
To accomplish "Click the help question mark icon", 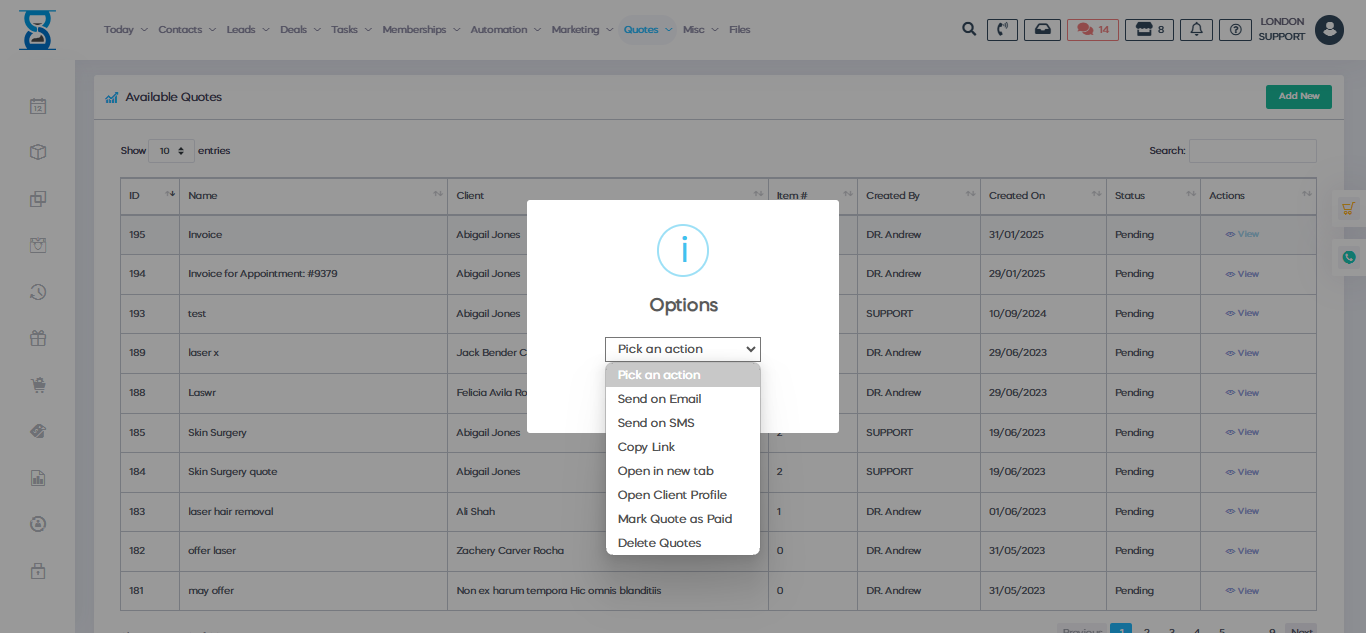I will (x=1236, y=30).
